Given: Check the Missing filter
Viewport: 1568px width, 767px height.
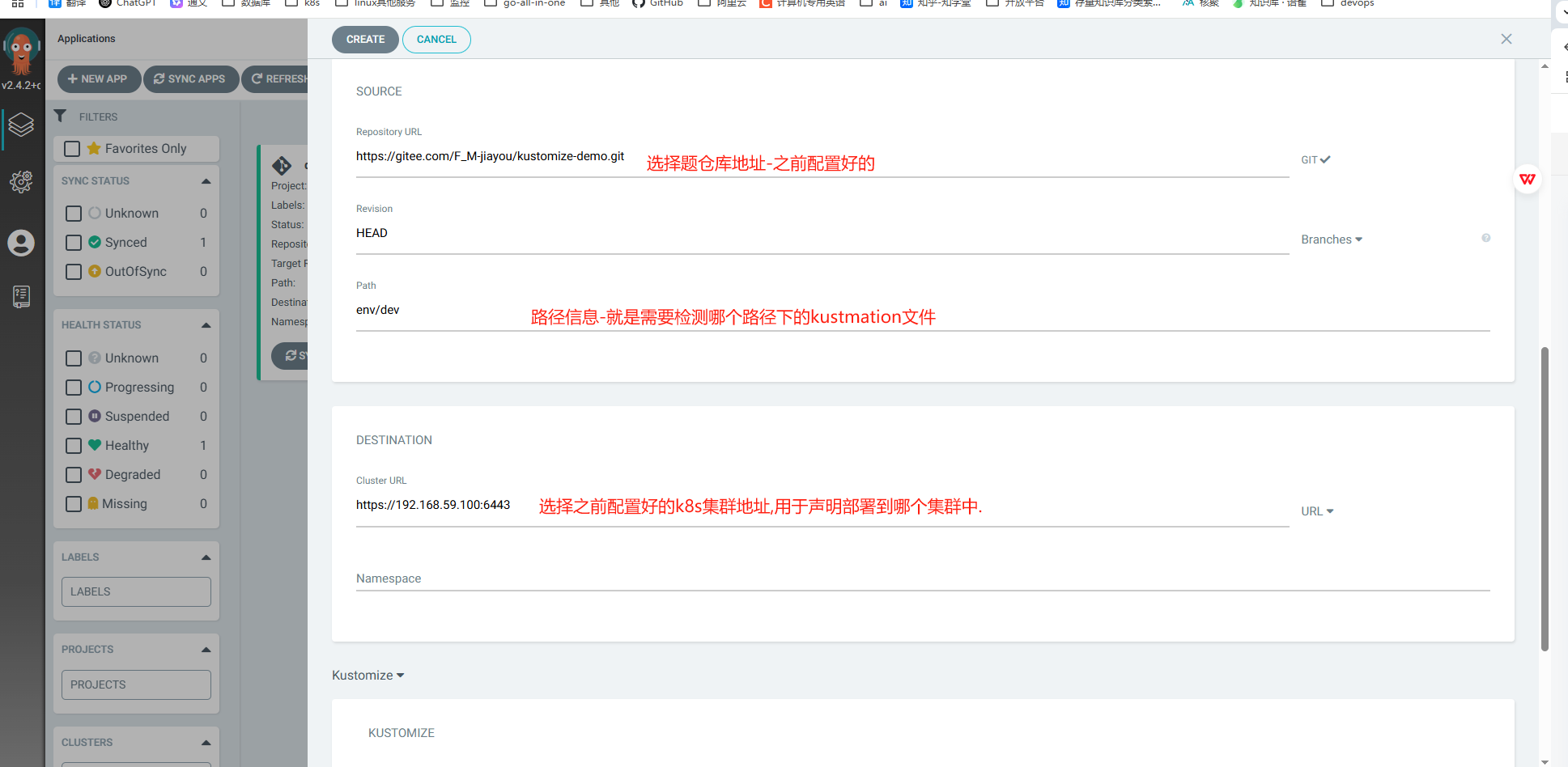Looking at the screenshot, I should click(x=74, y=504).
